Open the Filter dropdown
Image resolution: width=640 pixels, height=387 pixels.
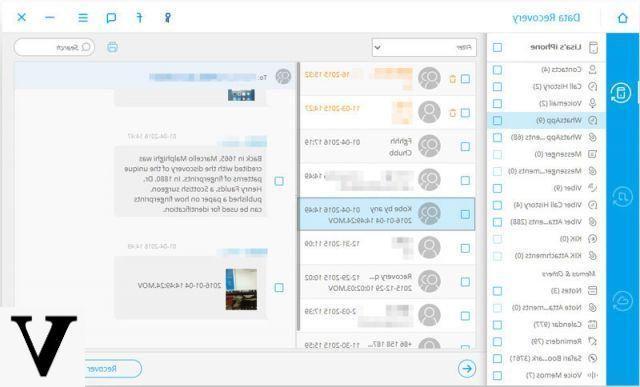(x=424, y=47)
